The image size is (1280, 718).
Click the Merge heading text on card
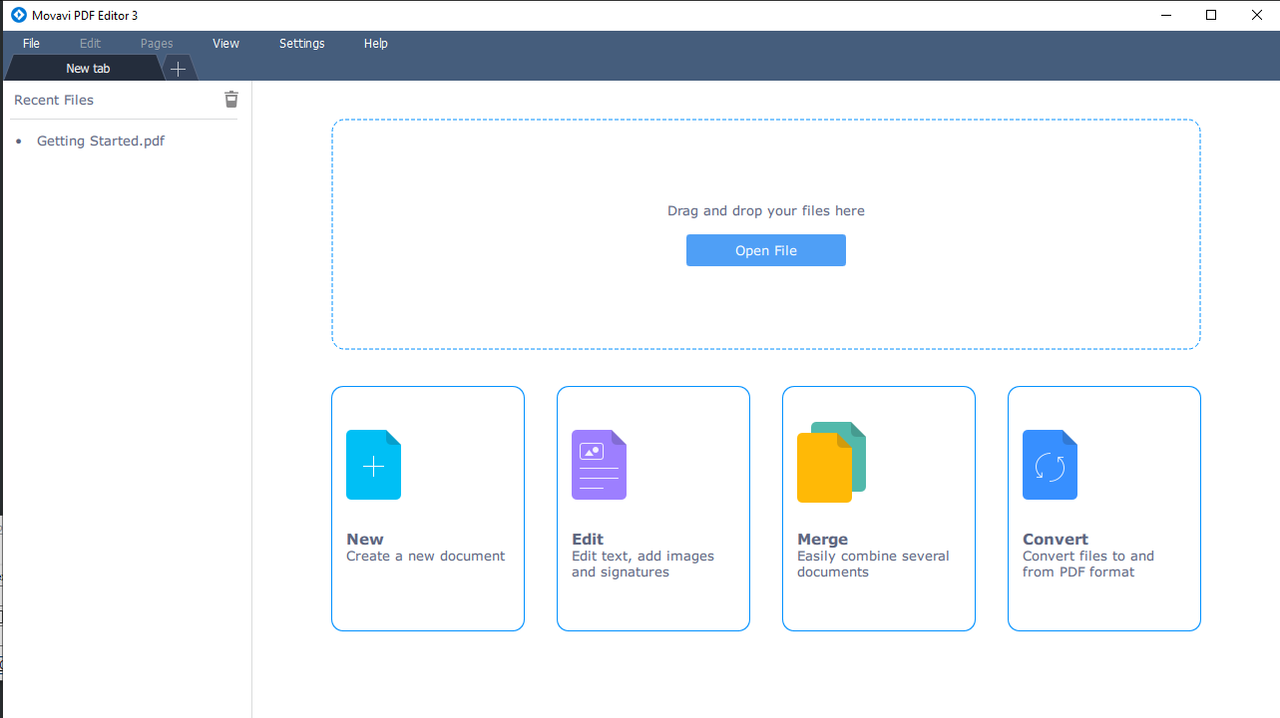[x=823, y=539]
